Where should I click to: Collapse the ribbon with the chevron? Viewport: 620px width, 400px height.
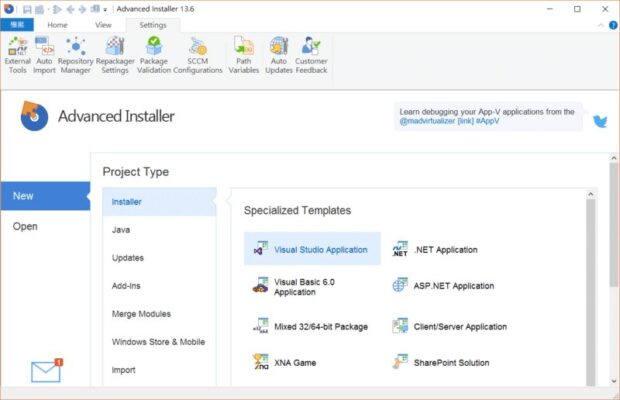coord(601,25)
